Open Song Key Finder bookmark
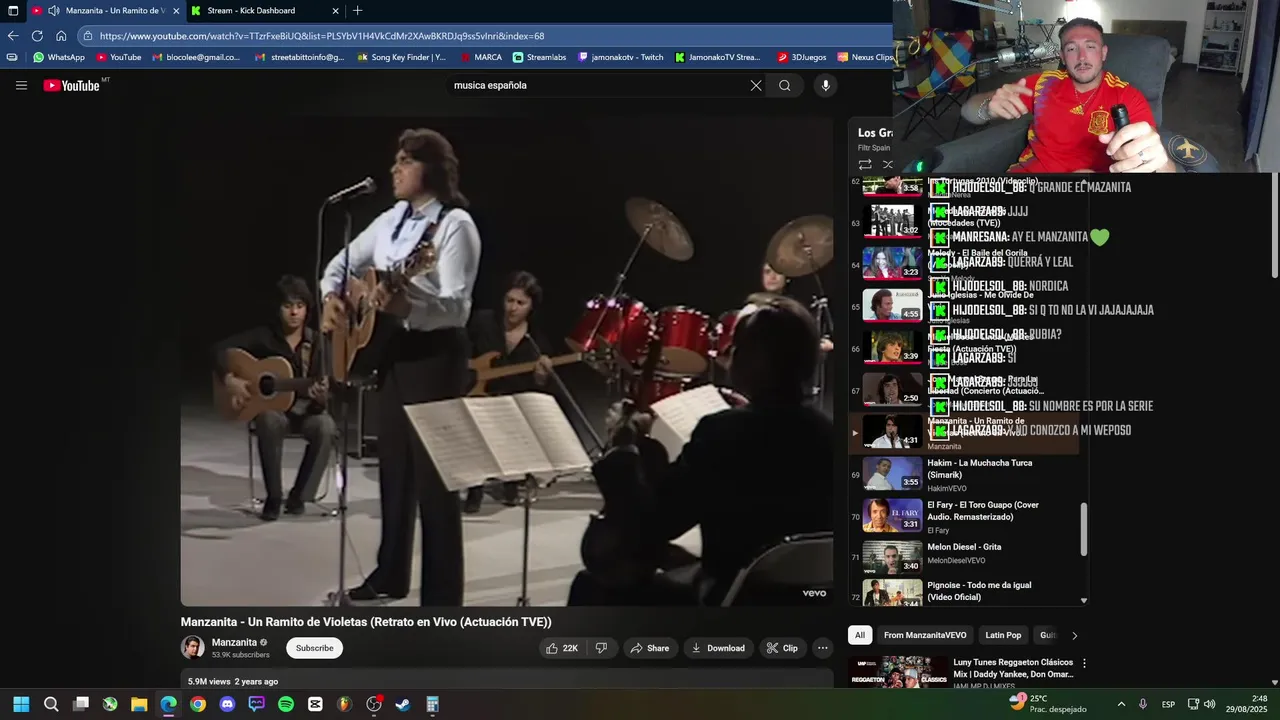This screenshot has width=1280, height=720. click(402, 57)
